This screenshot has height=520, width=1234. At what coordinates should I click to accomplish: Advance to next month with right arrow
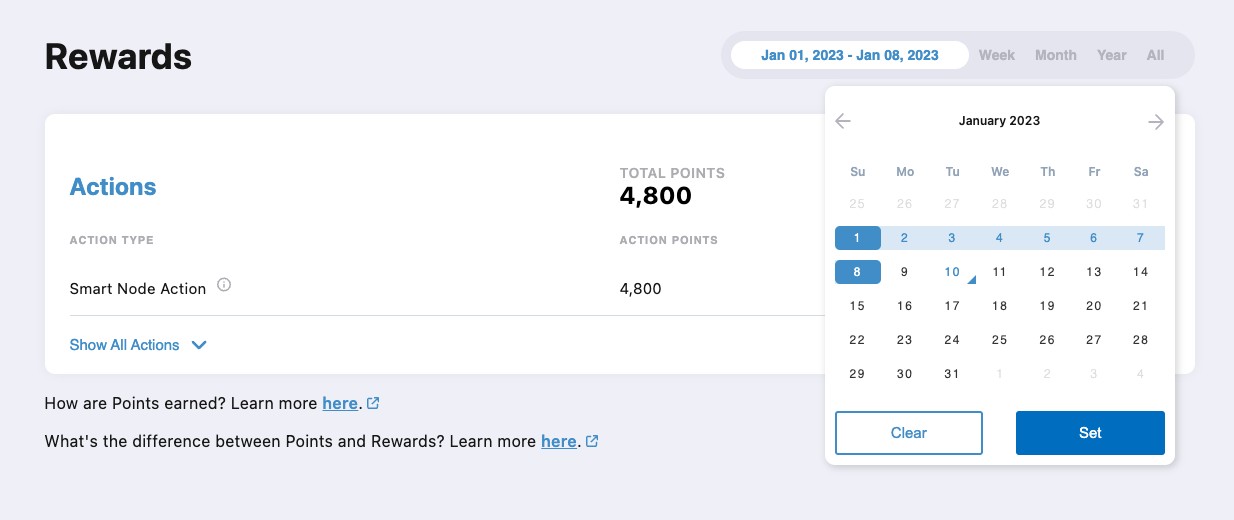pos(1156,121)
